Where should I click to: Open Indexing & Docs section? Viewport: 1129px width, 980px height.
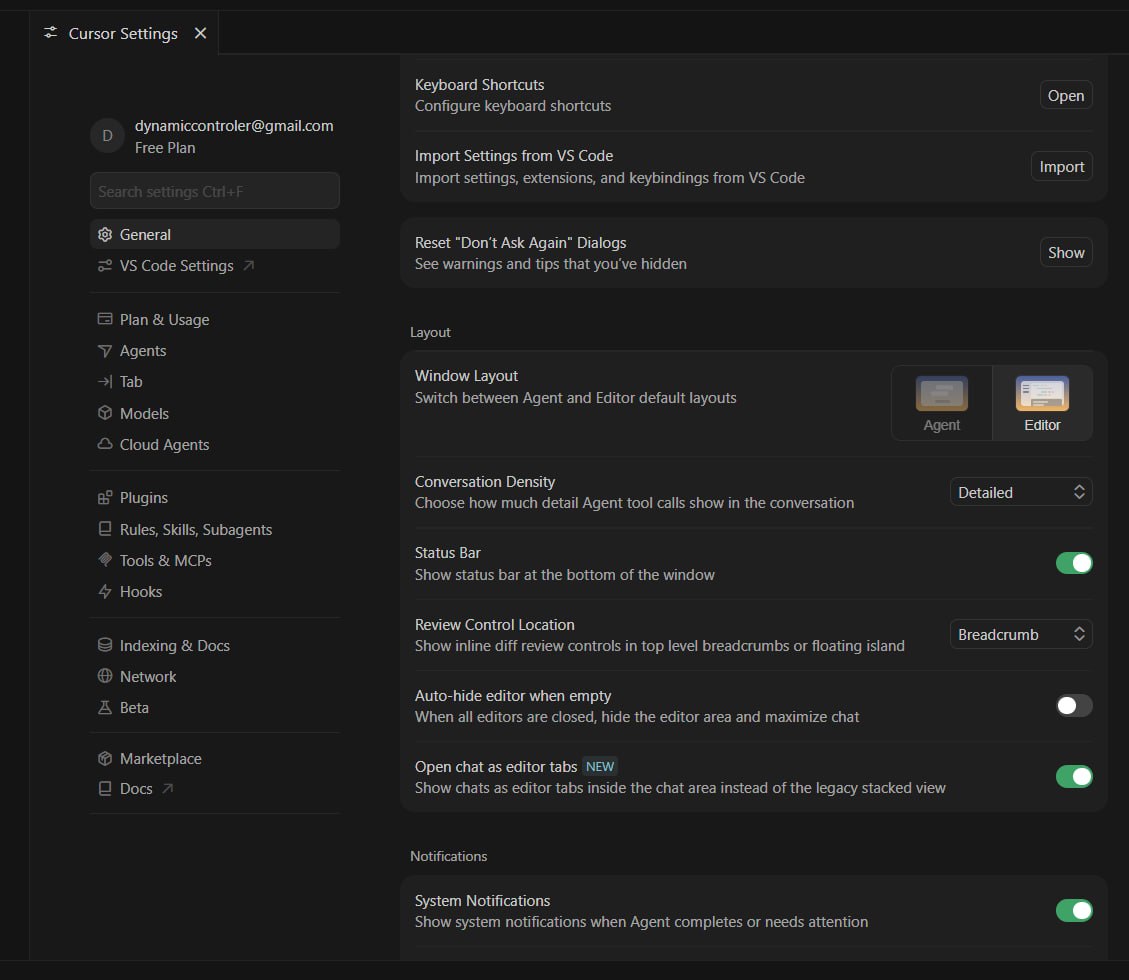(215, 645)
